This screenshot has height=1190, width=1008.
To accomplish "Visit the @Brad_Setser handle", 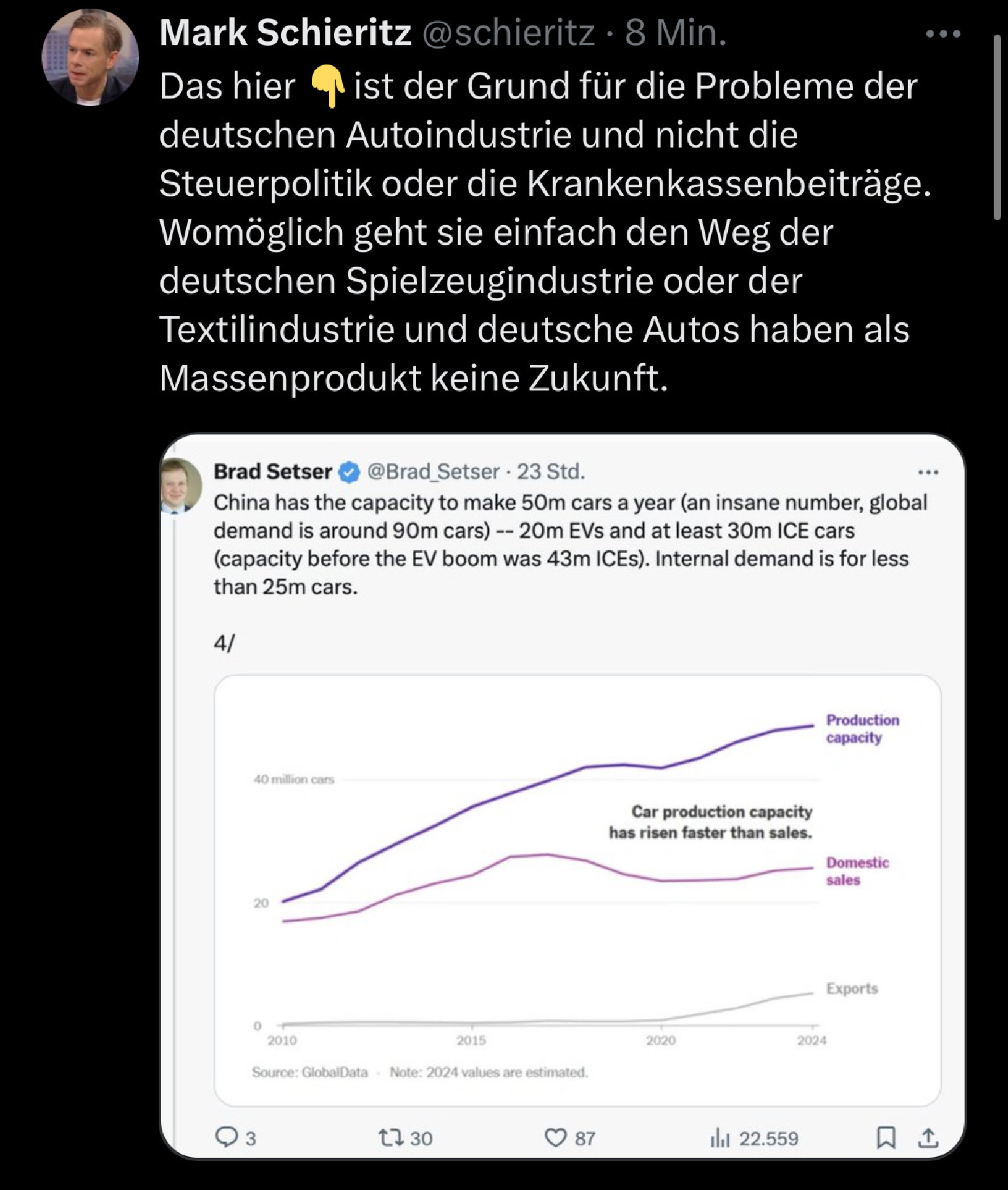I will 433,472.
